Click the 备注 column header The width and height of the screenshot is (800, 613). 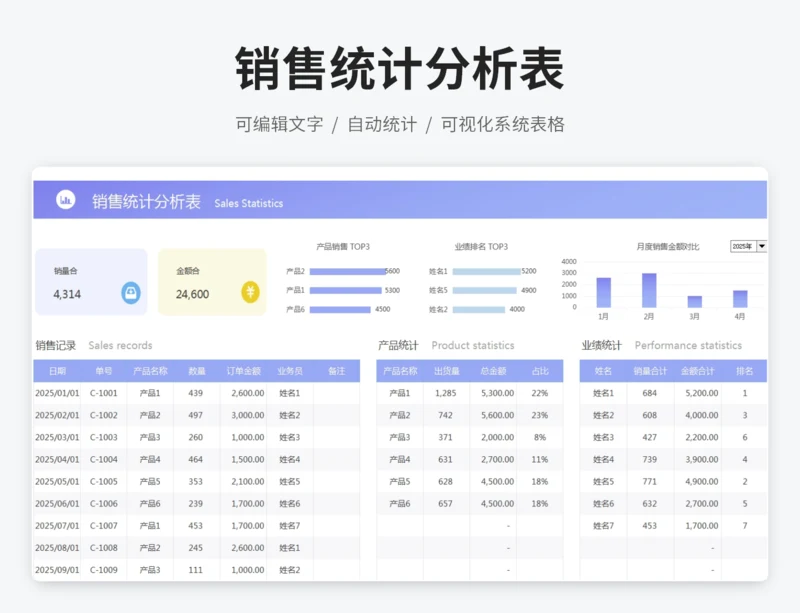coord(337,371)
